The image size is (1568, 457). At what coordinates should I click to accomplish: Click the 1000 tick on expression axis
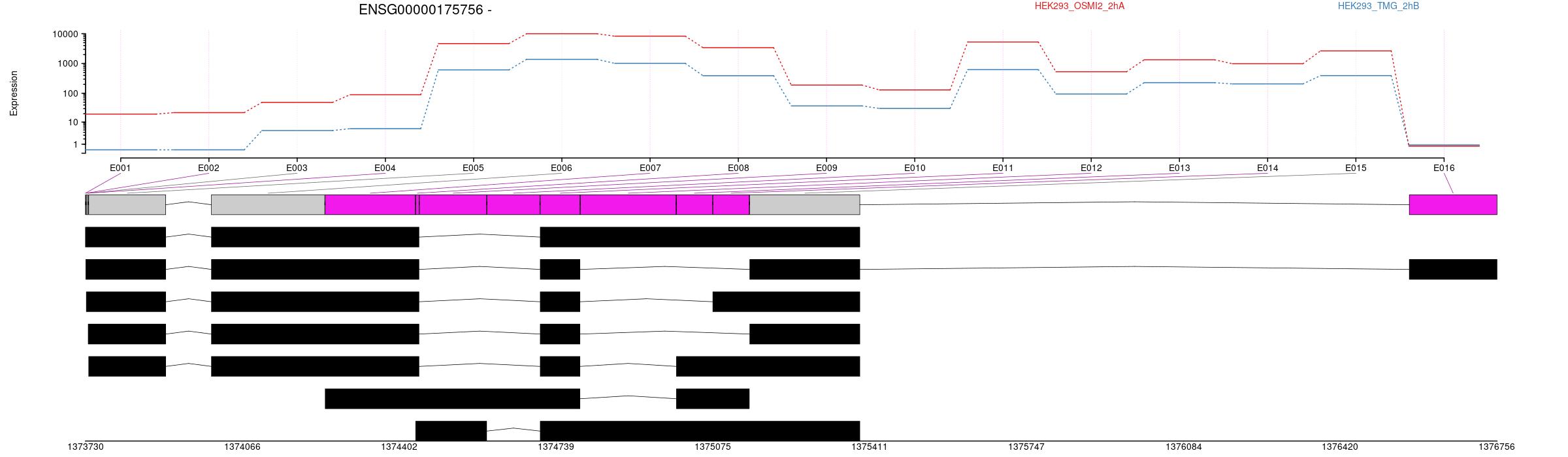click(68, 64)
